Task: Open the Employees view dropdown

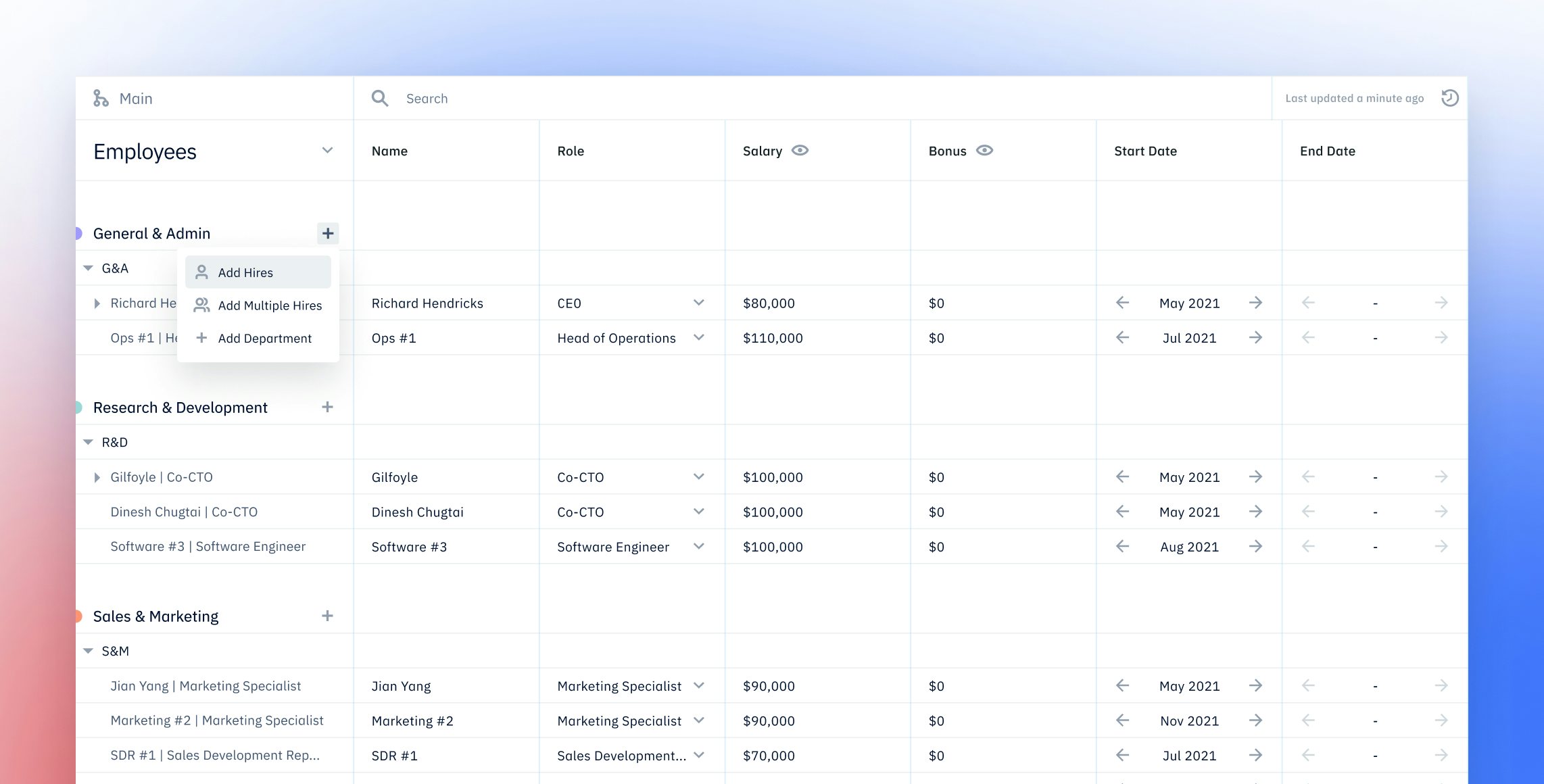Action: (327, 151)
